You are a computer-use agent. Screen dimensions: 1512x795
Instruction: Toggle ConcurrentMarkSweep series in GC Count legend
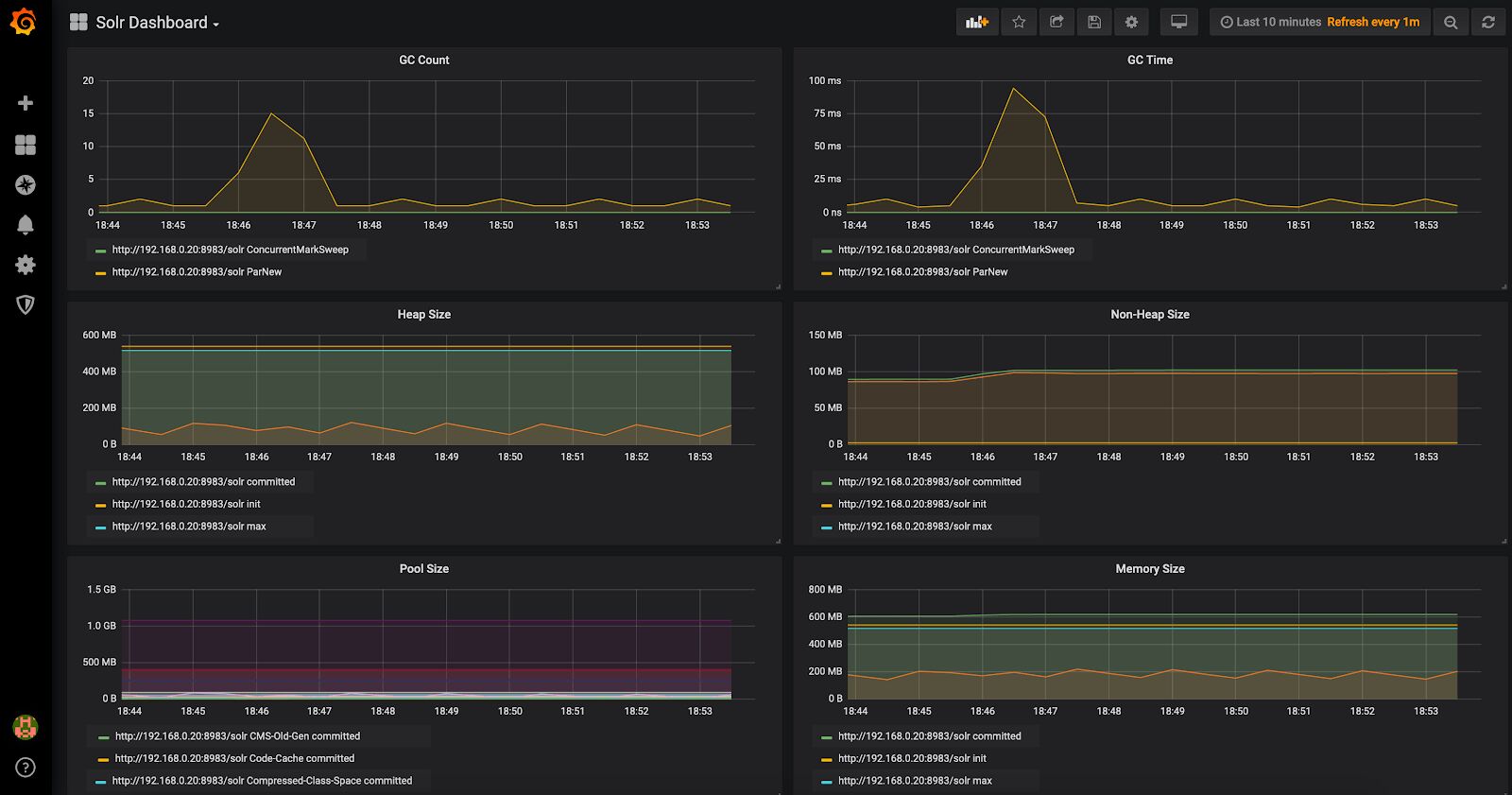[x=230, y=250]
